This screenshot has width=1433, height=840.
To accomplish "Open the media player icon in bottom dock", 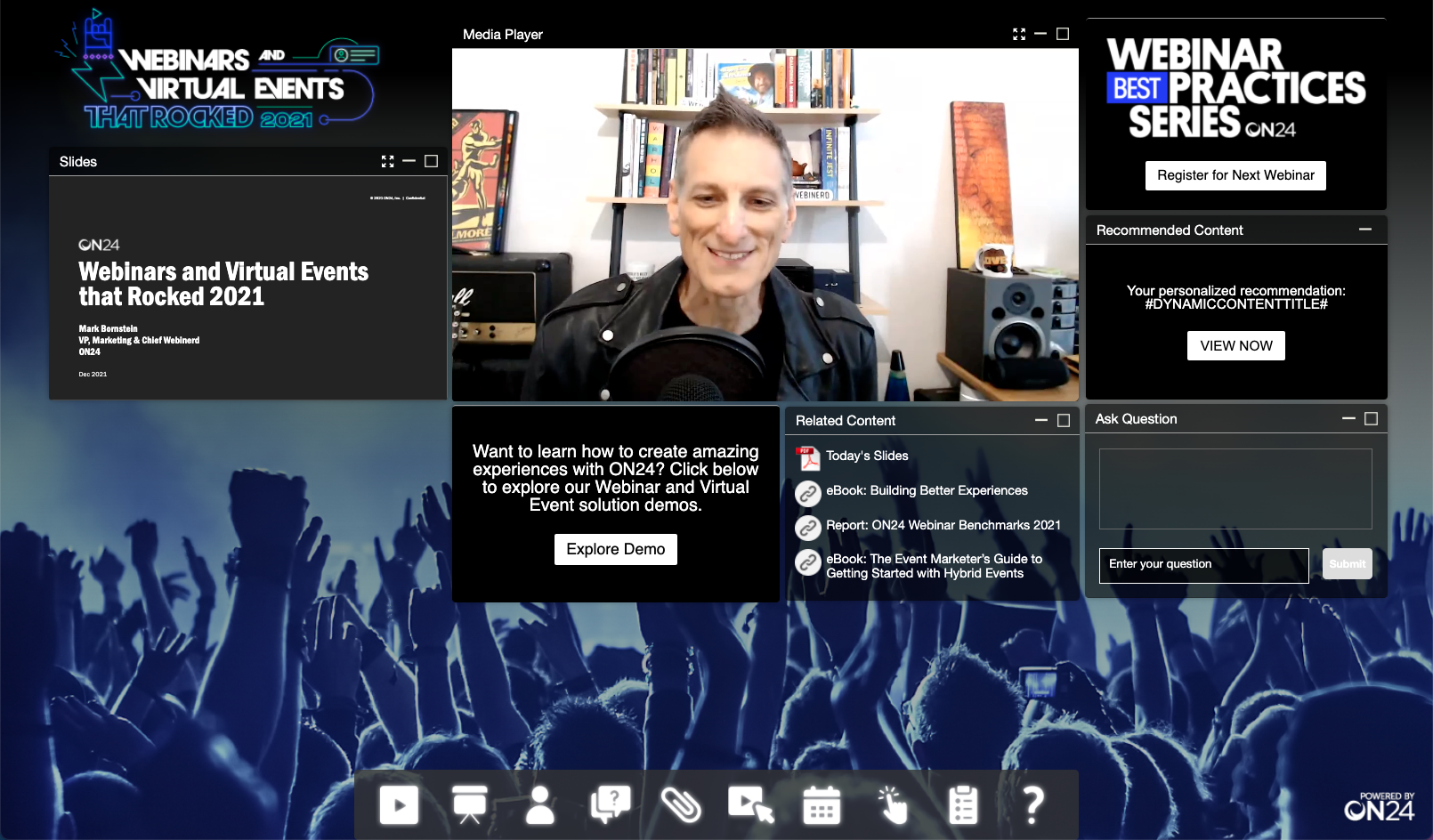I will 399,804.
